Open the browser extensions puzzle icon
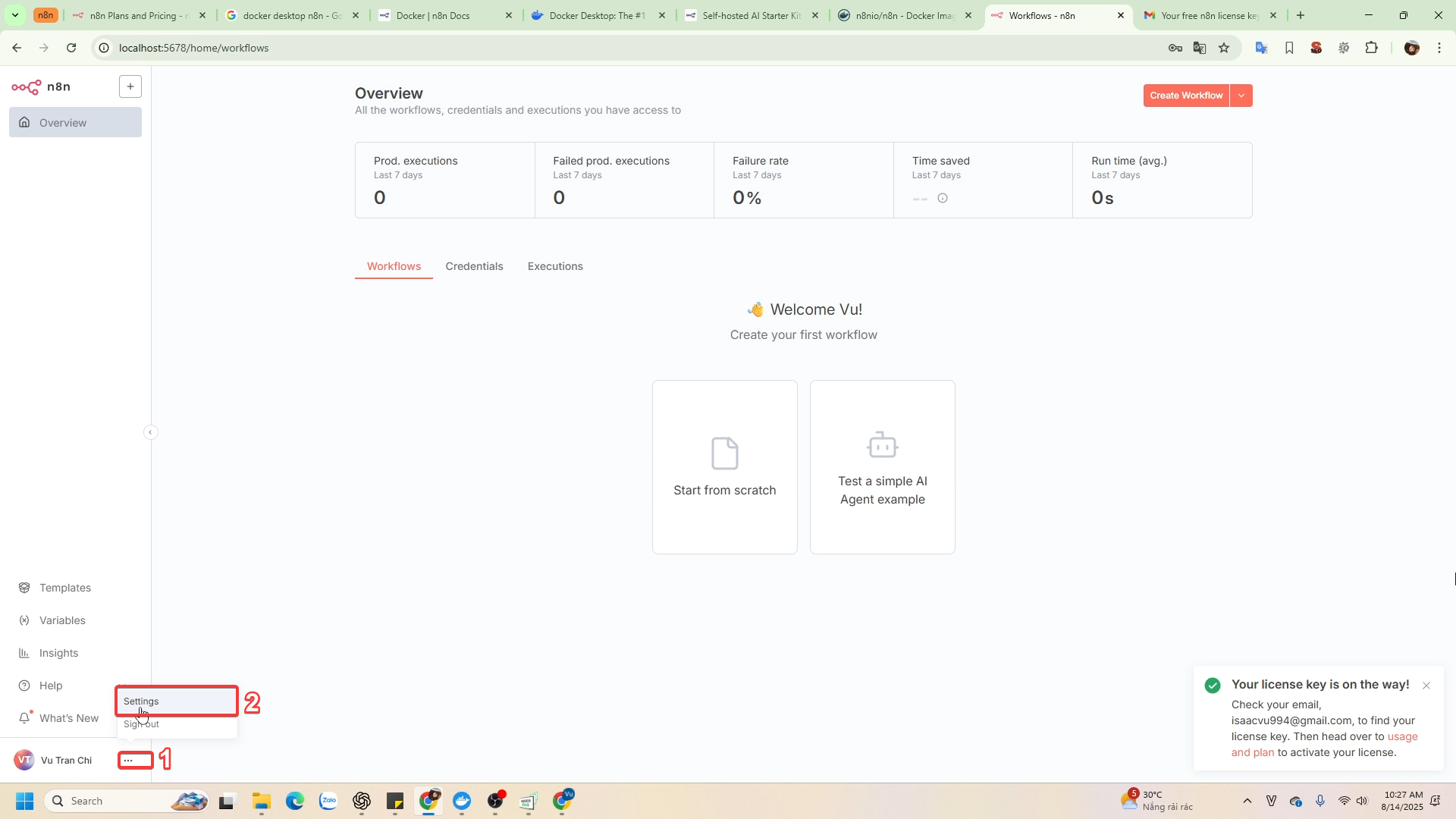The height and width of the screenshot is (819, 1456). tap(1371, 48)
